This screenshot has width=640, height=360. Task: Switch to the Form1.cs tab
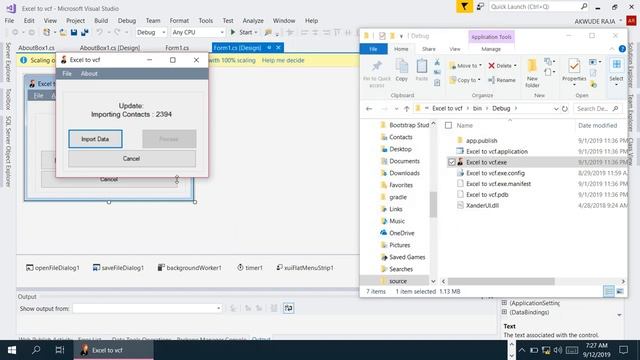click(177, 48)
